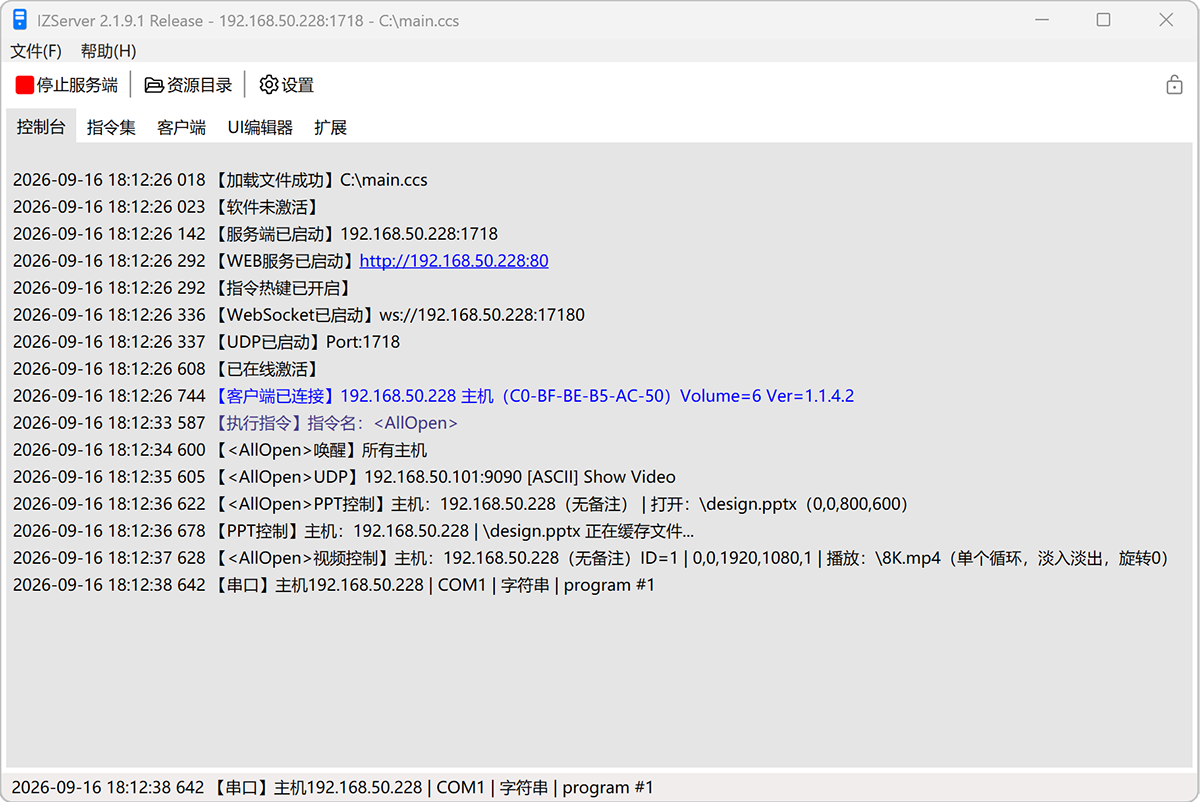Screen dimensions: 1200x802
Task: Click the 停止服务端 button label
Action: [77, 85]
